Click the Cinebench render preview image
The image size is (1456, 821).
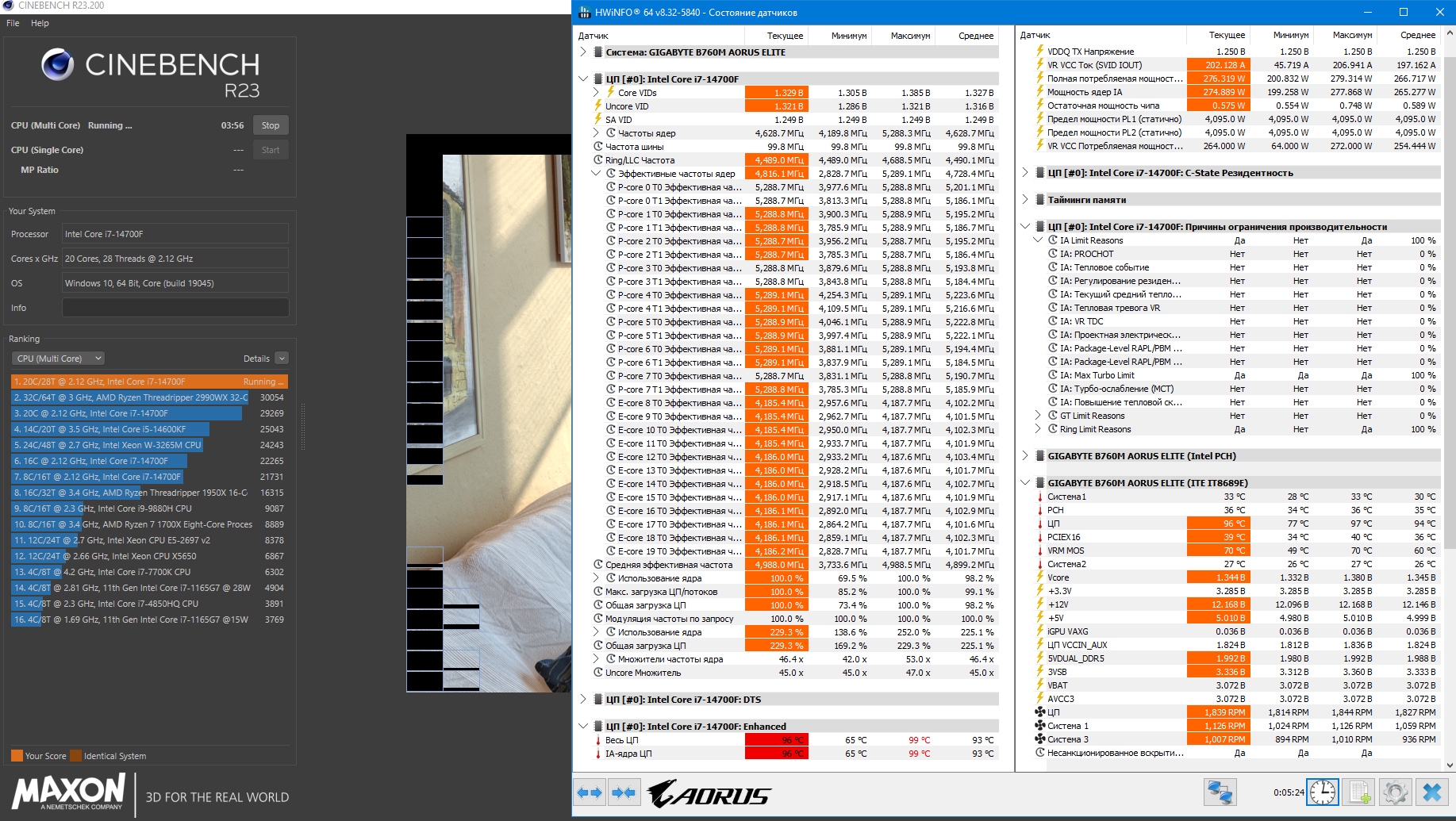(x=489, y=412)
